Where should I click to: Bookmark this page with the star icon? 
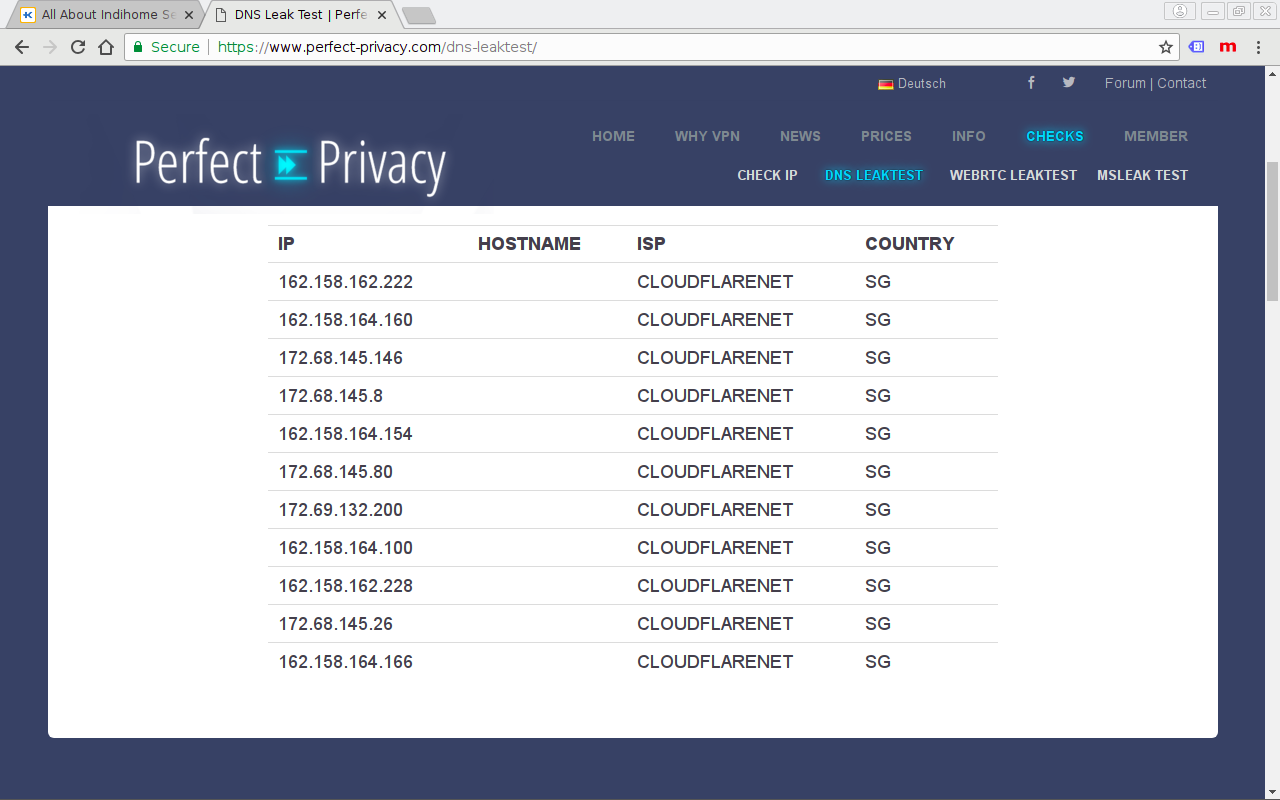pos(1166,47)
